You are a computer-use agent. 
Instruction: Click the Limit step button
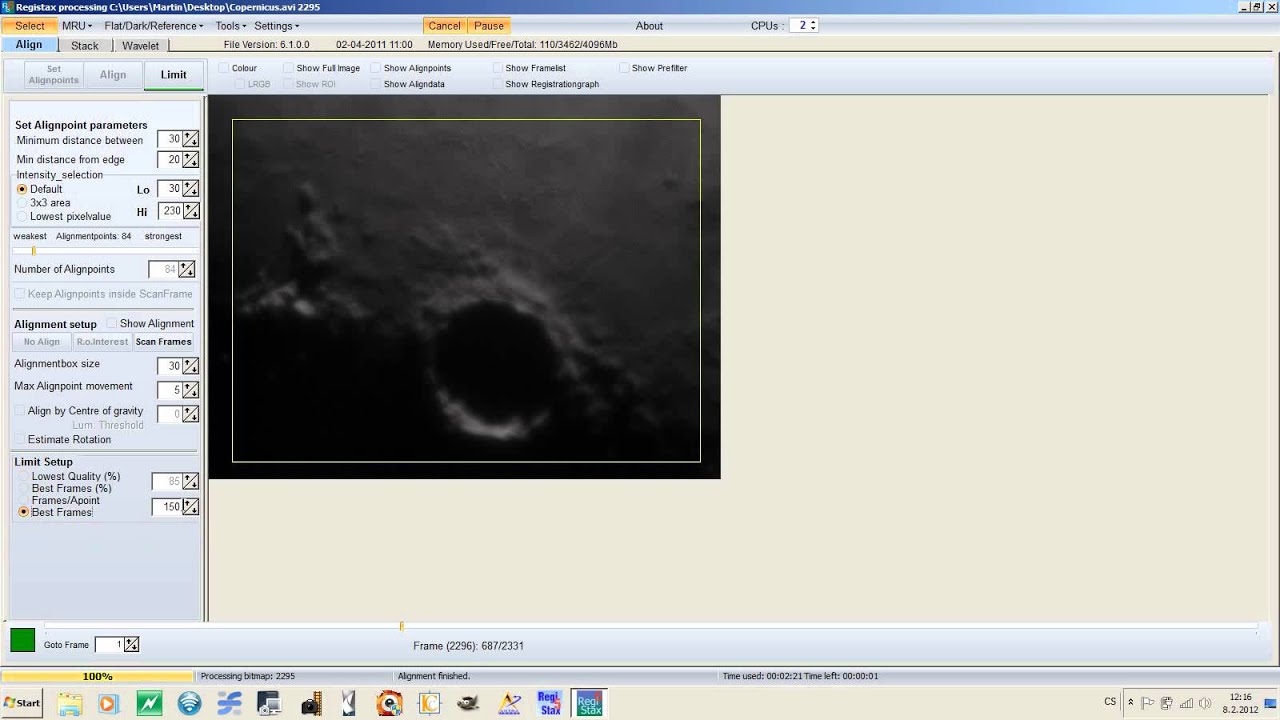[173, 75]
